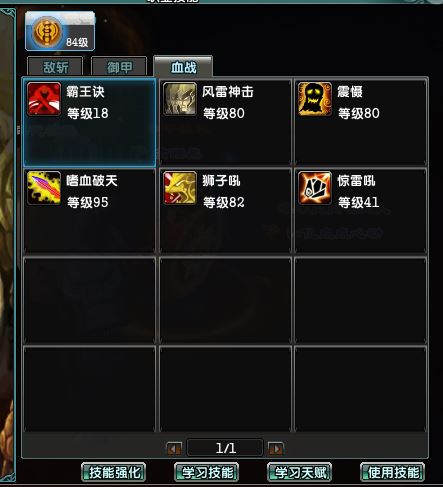The image size is (443, 487).
Task: Click the 学习技能 button
Action: point(206,472)
